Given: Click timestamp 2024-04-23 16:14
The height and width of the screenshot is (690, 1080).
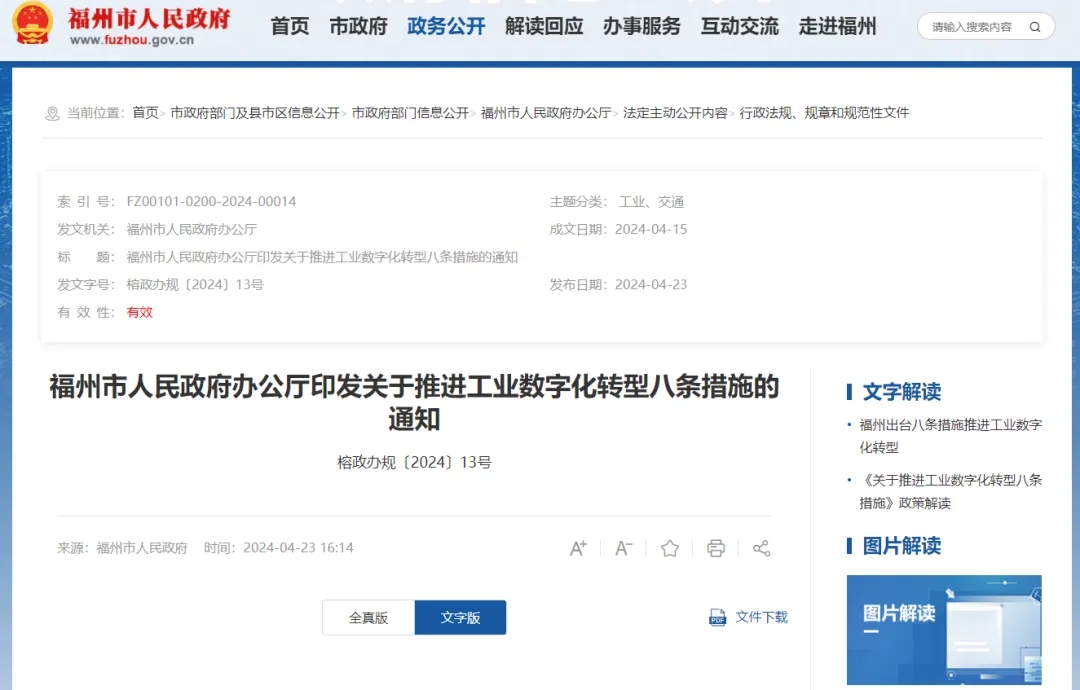Looking at the screenshot, I should pos(298,548).
